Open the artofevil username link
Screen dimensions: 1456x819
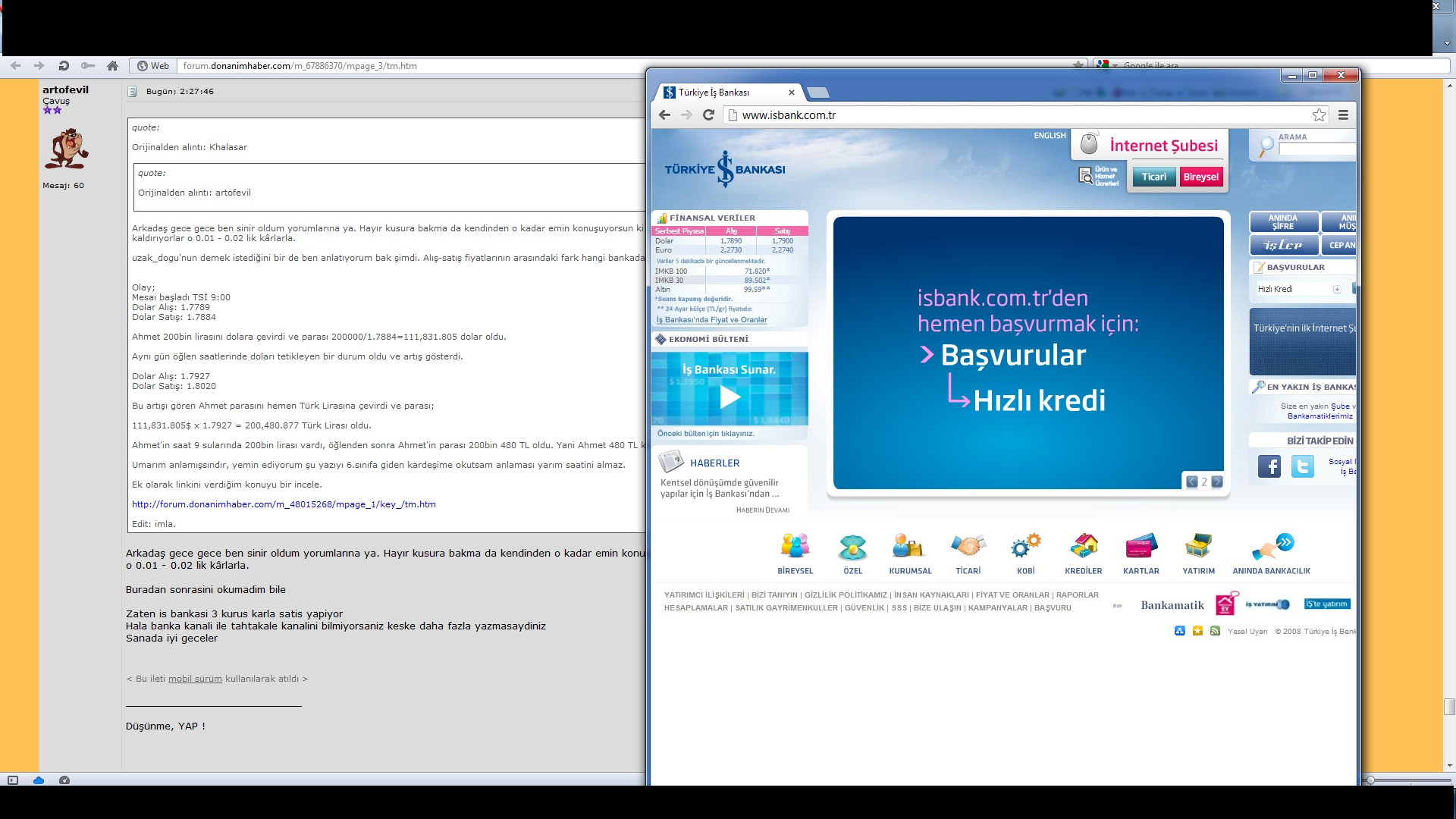point(65,89)
